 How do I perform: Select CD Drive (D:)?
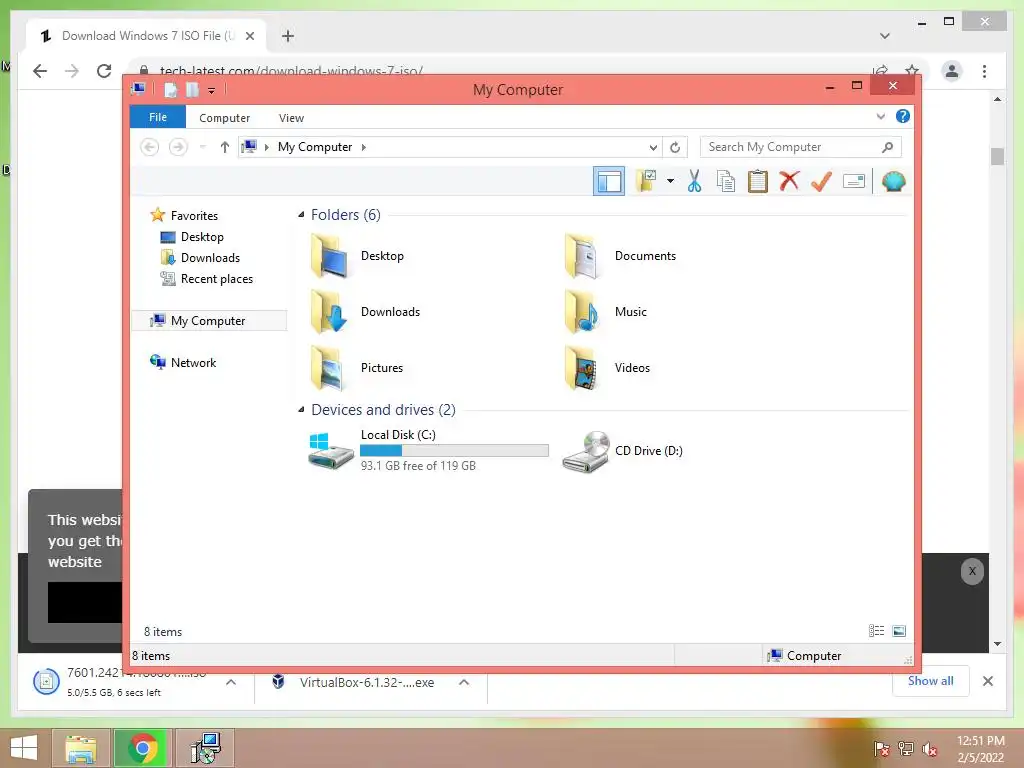(622, 451)
